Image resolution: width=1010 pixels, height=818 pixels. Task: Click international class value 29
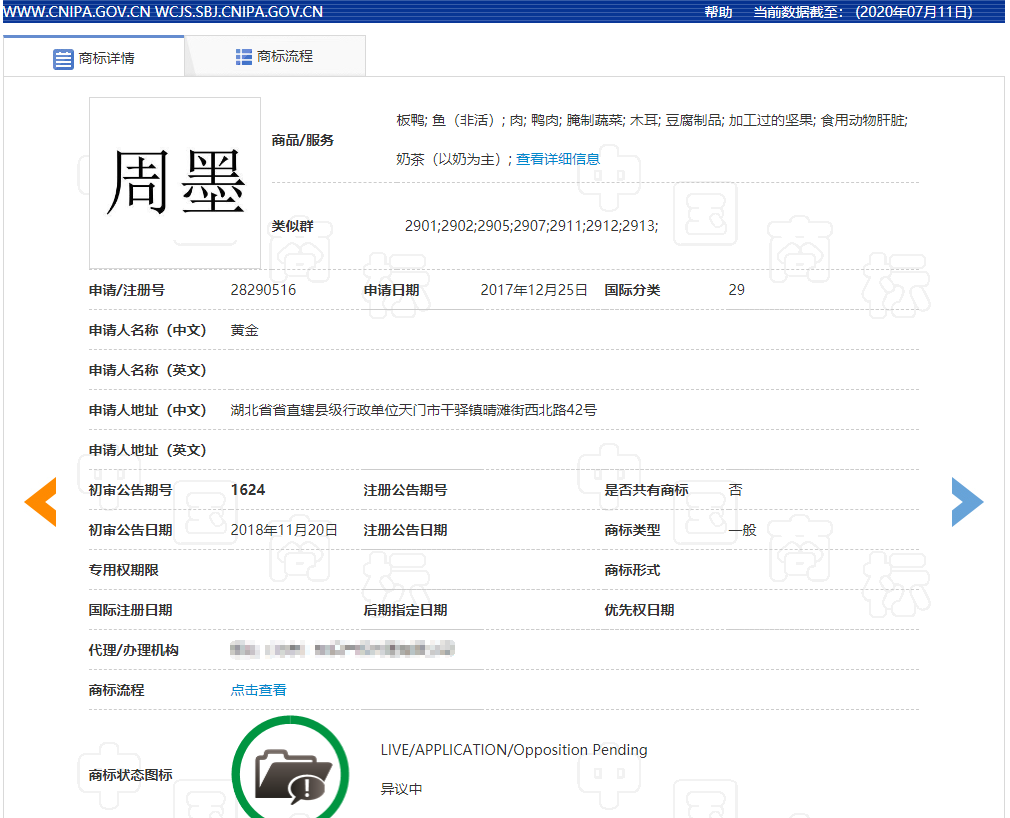pyautogui.click(x=736, y=290)
